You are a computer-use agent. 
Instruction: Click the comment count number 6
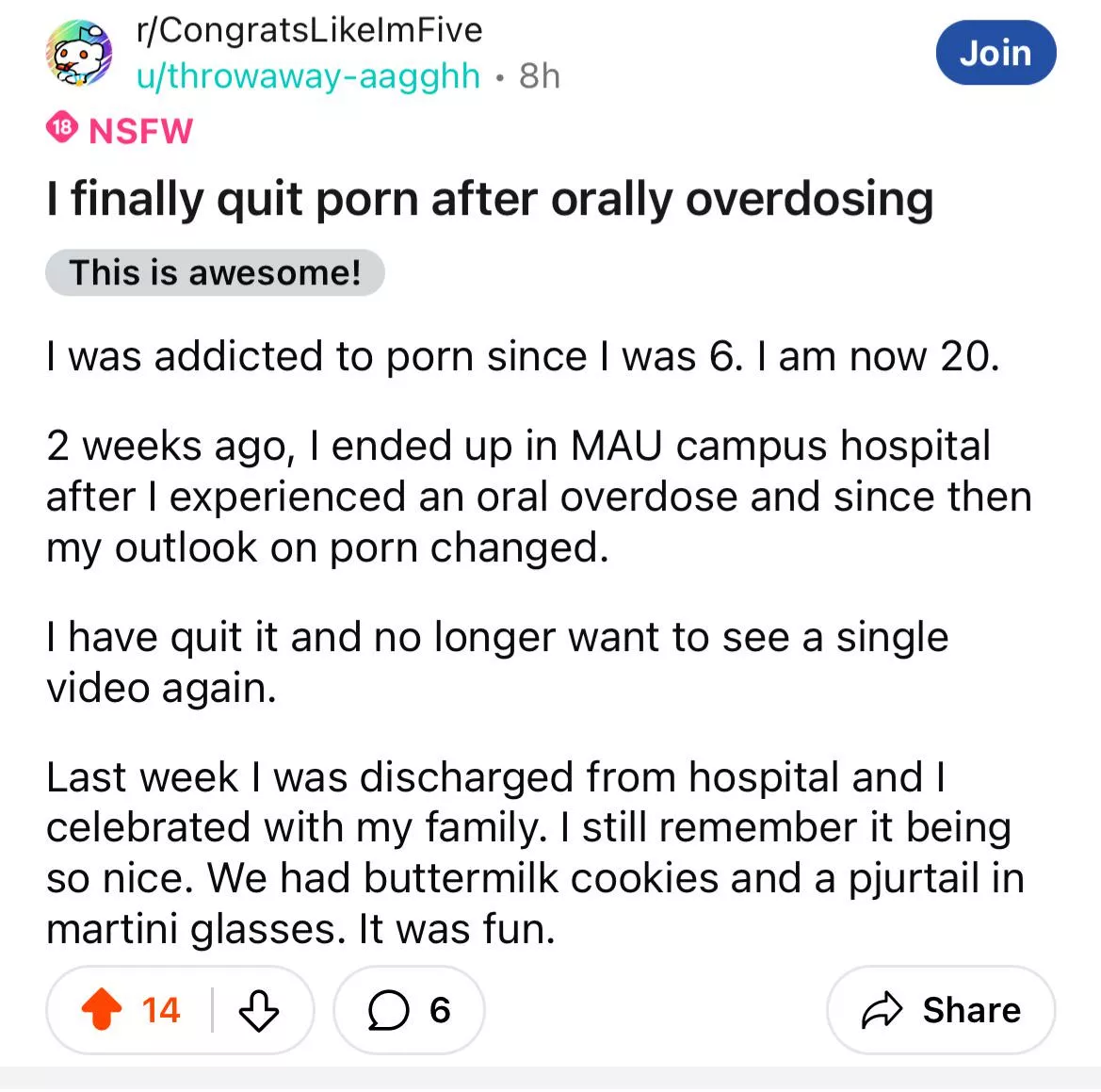pyautogui.click(x=440, y=1010)
